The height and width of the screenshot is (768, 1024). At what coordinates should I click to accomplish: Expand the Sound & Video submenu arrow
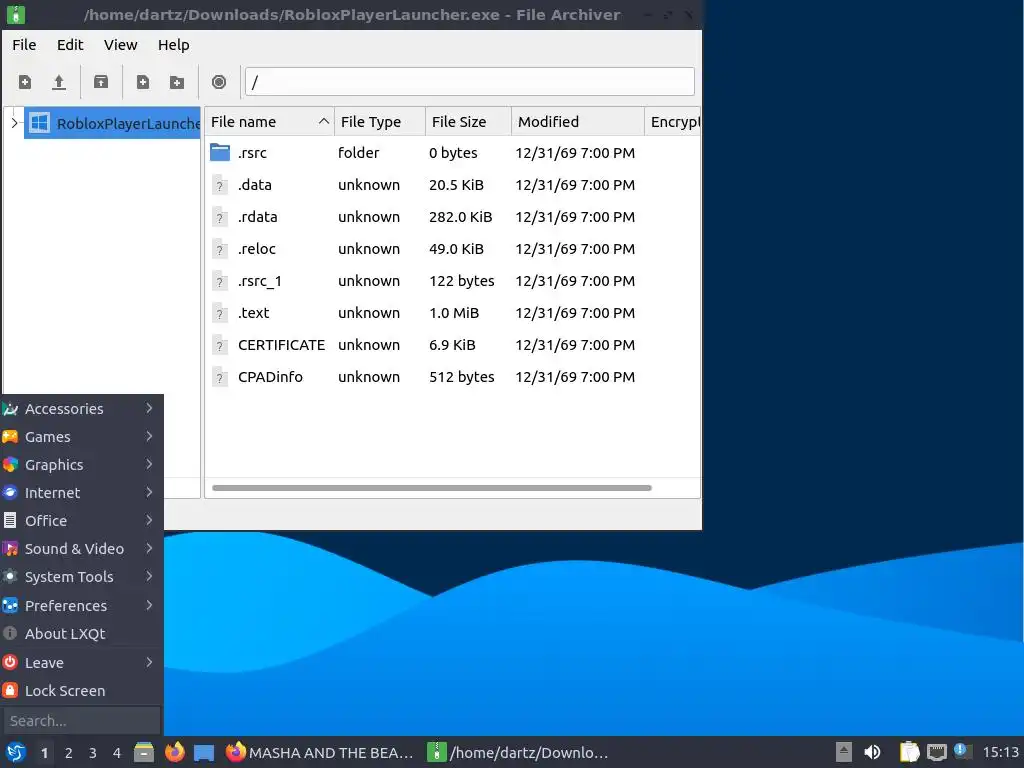149,549
